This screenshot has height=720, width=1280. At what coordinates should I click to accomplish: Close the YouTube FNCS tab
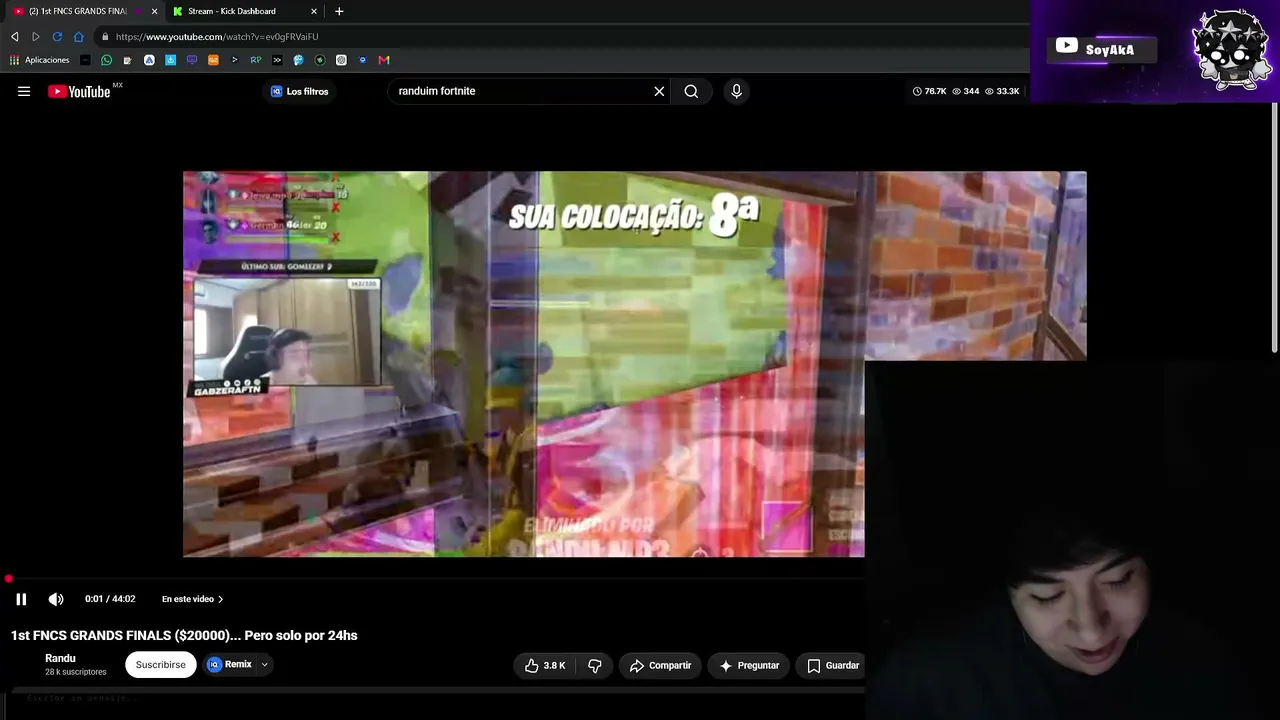point(154,11)
